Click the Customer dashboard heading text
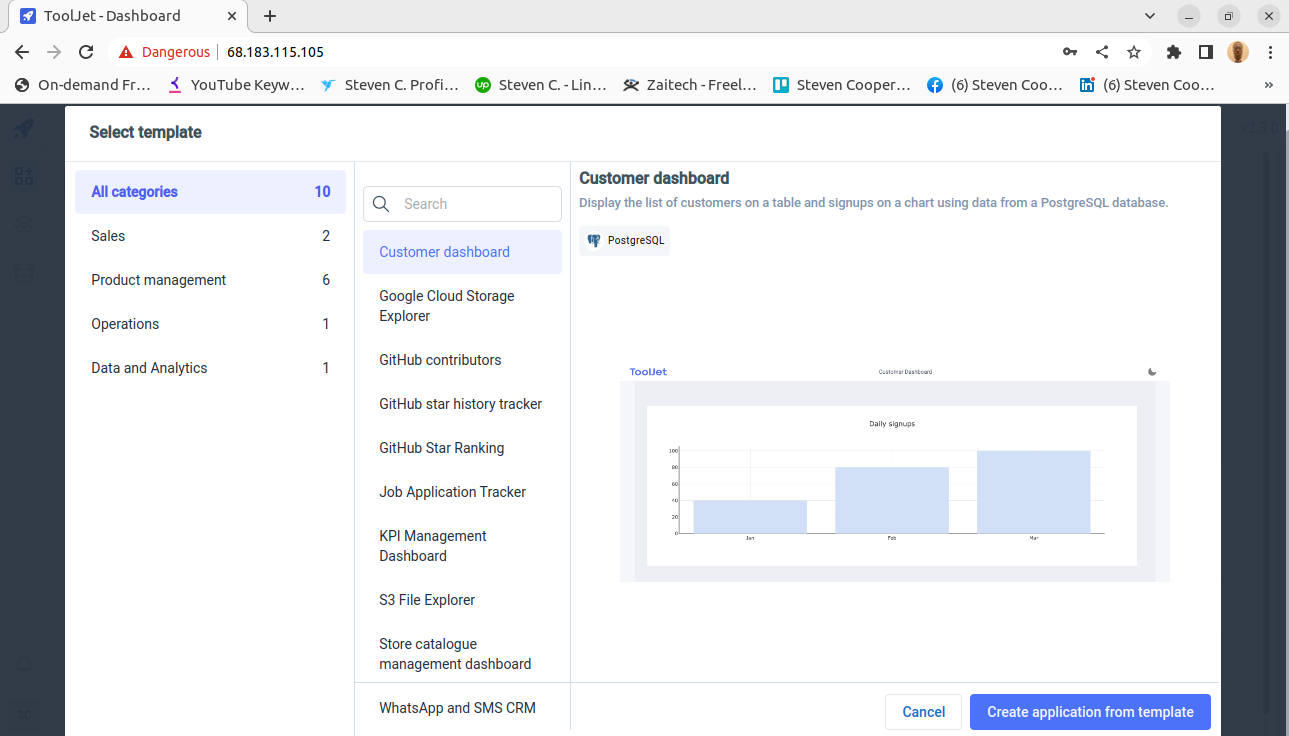 (654, 178)
